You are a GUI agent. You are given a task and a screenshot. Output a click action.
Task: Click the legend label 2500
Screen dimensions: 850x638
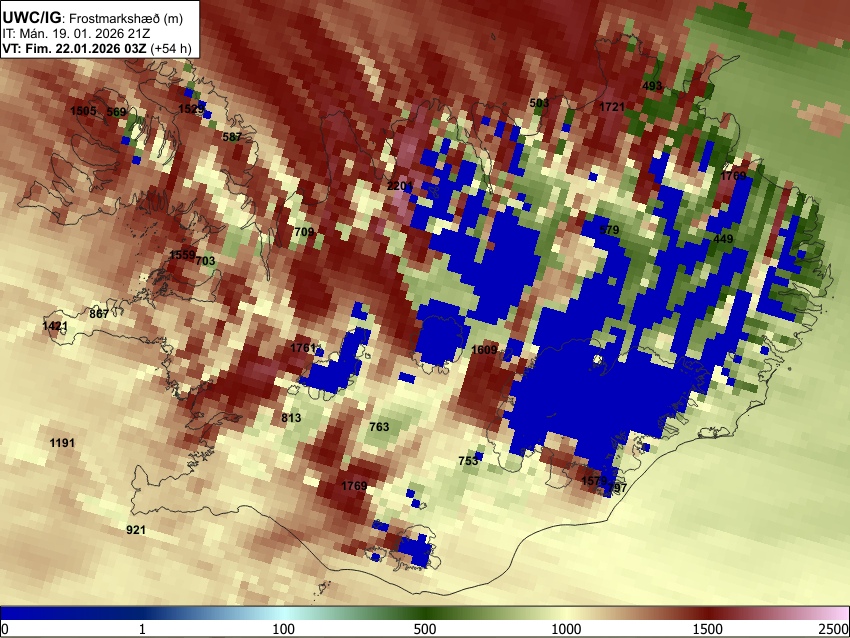tap(834, 629)
